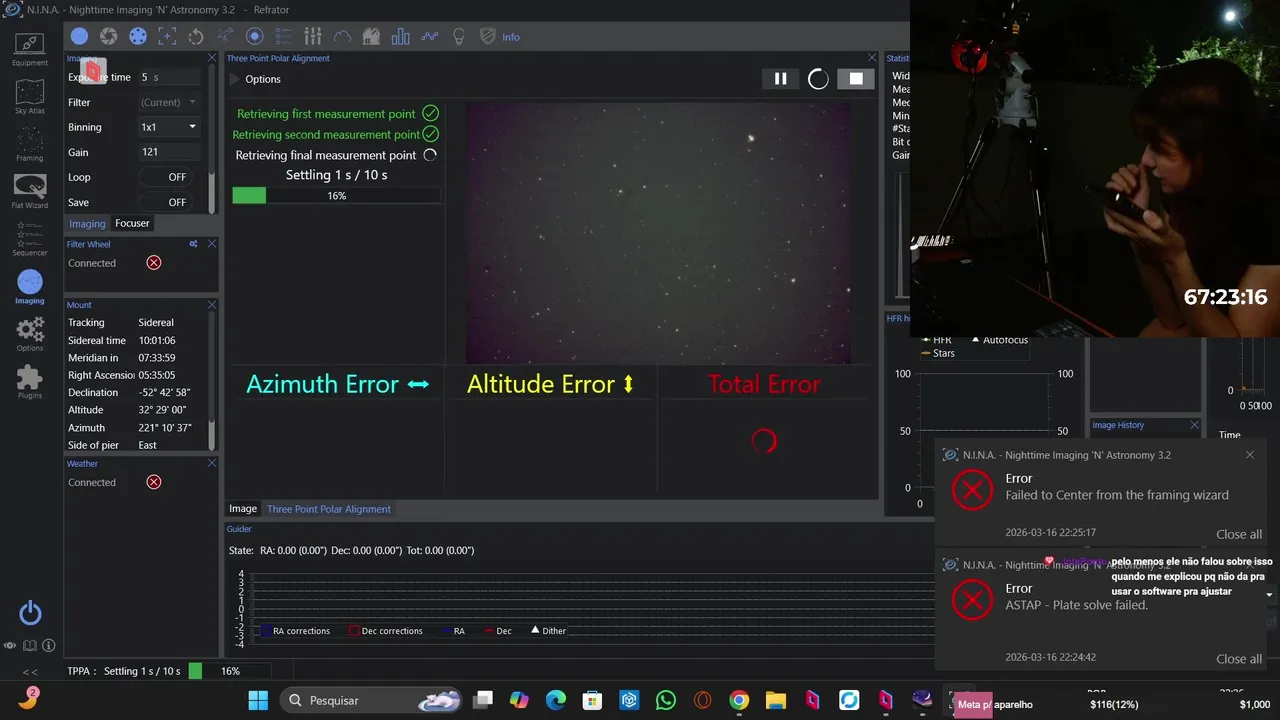Click the filled blue circle icon in the toolbar
Viewport: 1280px width, 720px height.
click(x=79, y=37)
